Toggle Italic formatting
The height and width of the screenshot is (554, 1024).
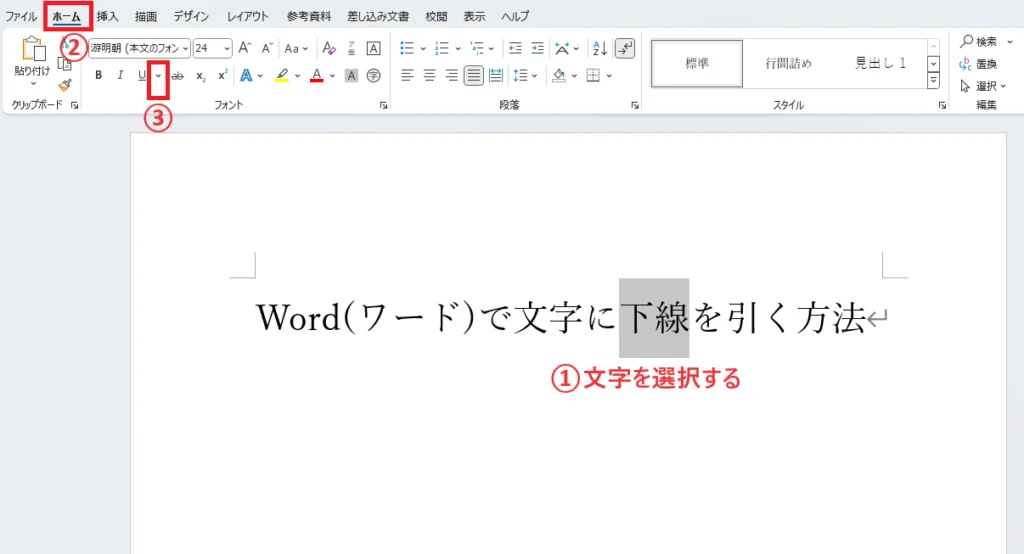click(120, 75)
